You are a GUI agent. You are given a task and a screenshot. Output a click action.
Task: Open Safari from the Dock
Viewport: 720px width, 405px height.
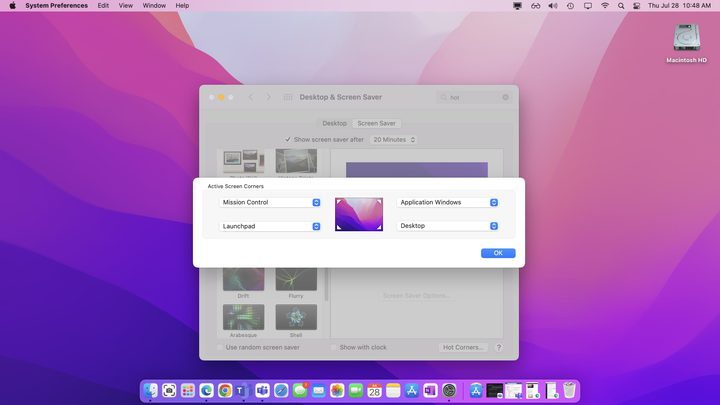[281, 390]
